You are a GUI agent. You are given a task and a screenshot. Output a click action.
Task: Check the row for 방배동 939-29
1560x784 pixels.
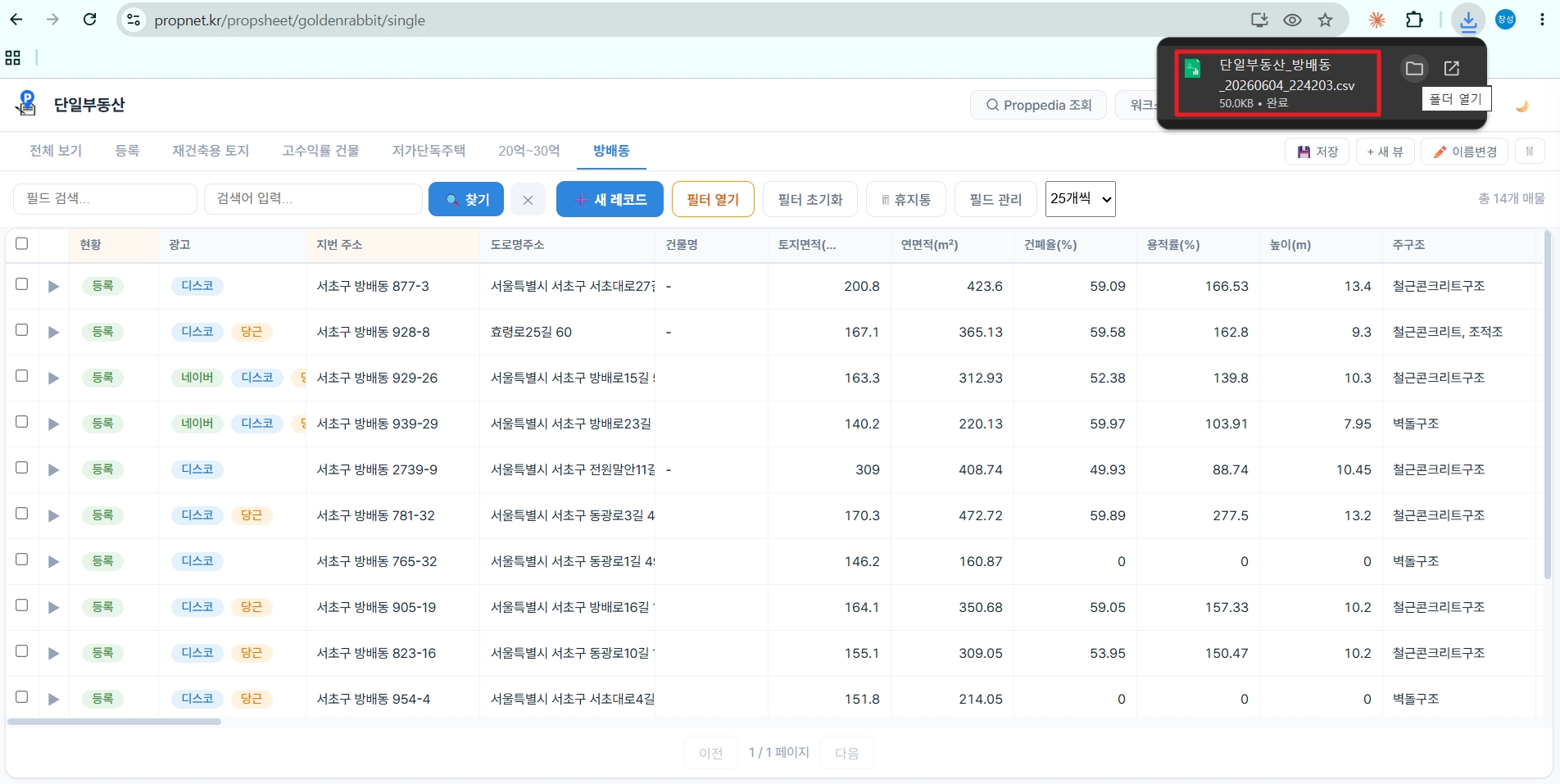click(x=22, y=422)
